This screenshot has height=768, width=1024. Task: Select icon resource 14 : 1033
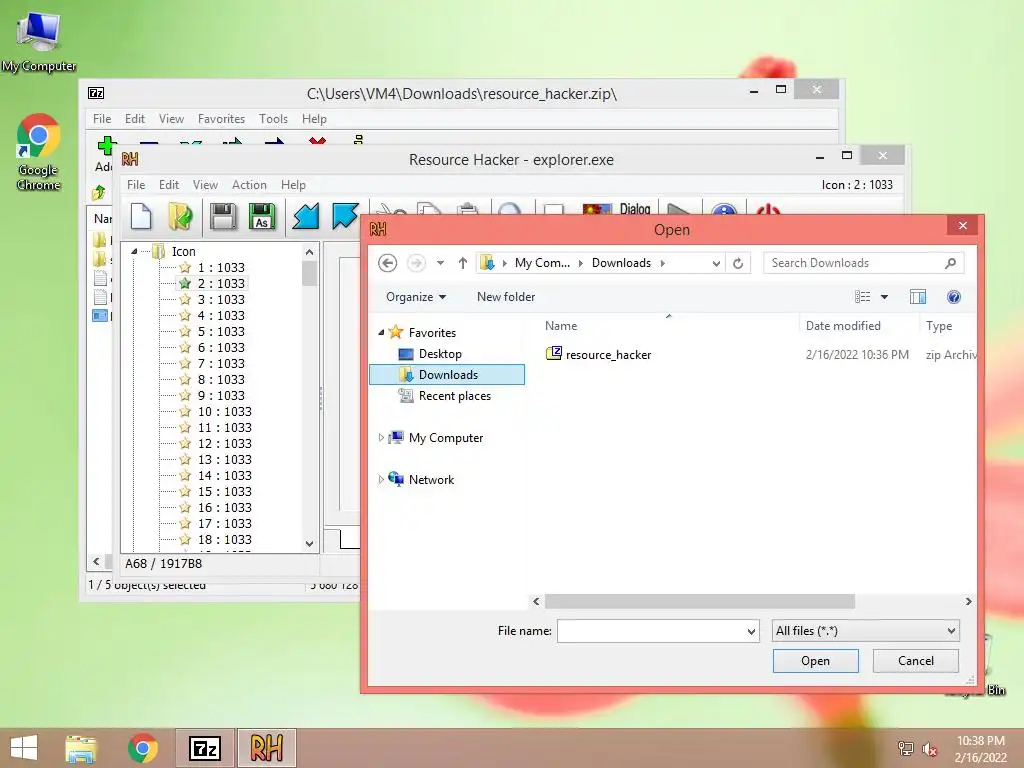[224, 475]
